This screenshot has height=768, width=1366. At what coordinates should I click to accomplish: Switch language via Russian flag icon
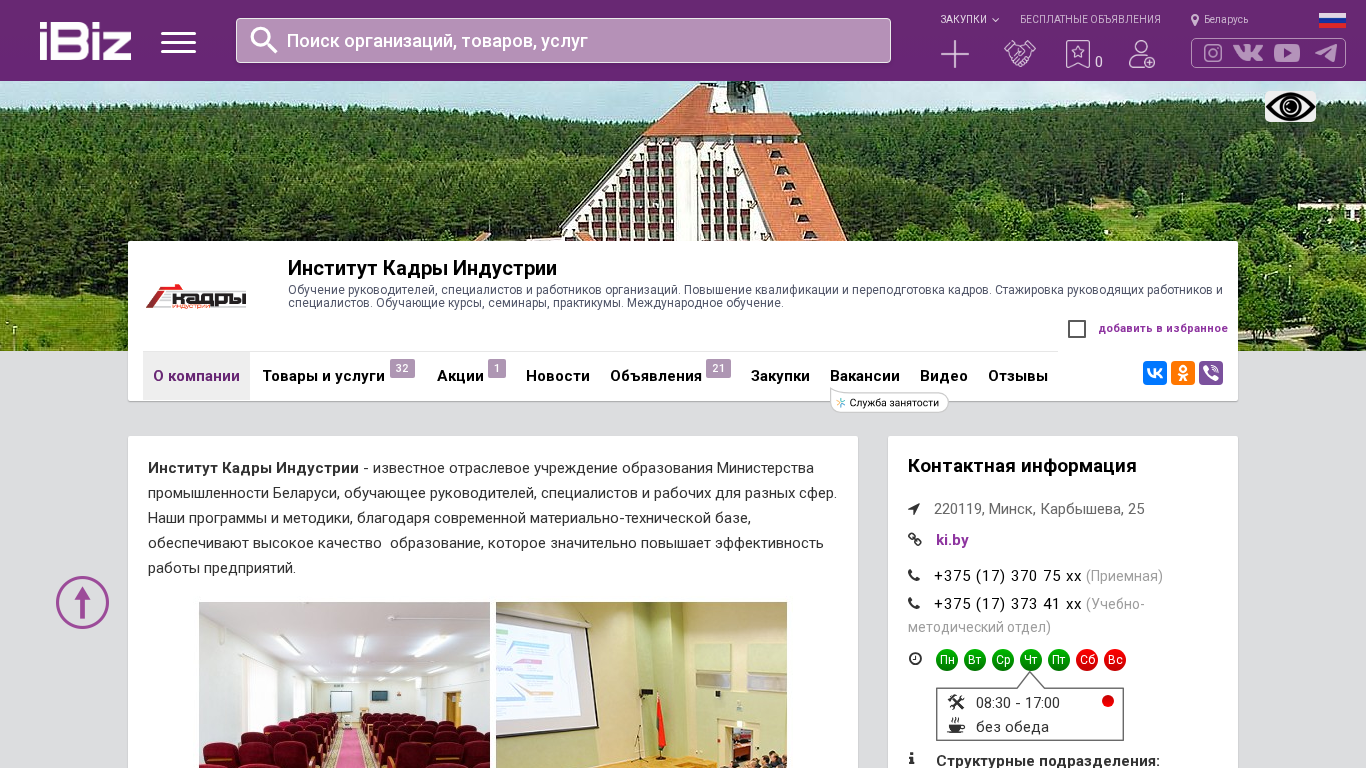pos(1332,20)
